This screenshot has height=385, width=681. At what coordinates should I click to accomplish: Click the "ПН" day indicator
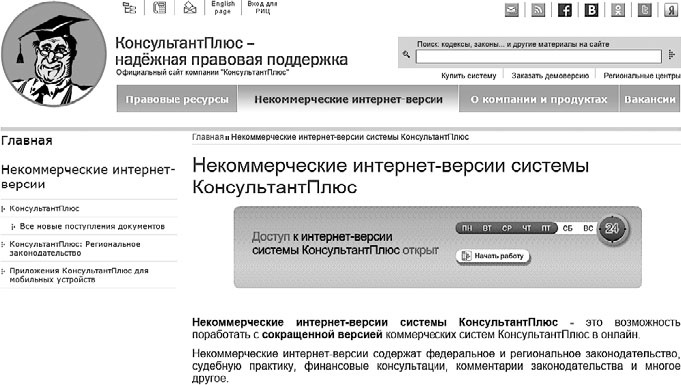(467, 228)
